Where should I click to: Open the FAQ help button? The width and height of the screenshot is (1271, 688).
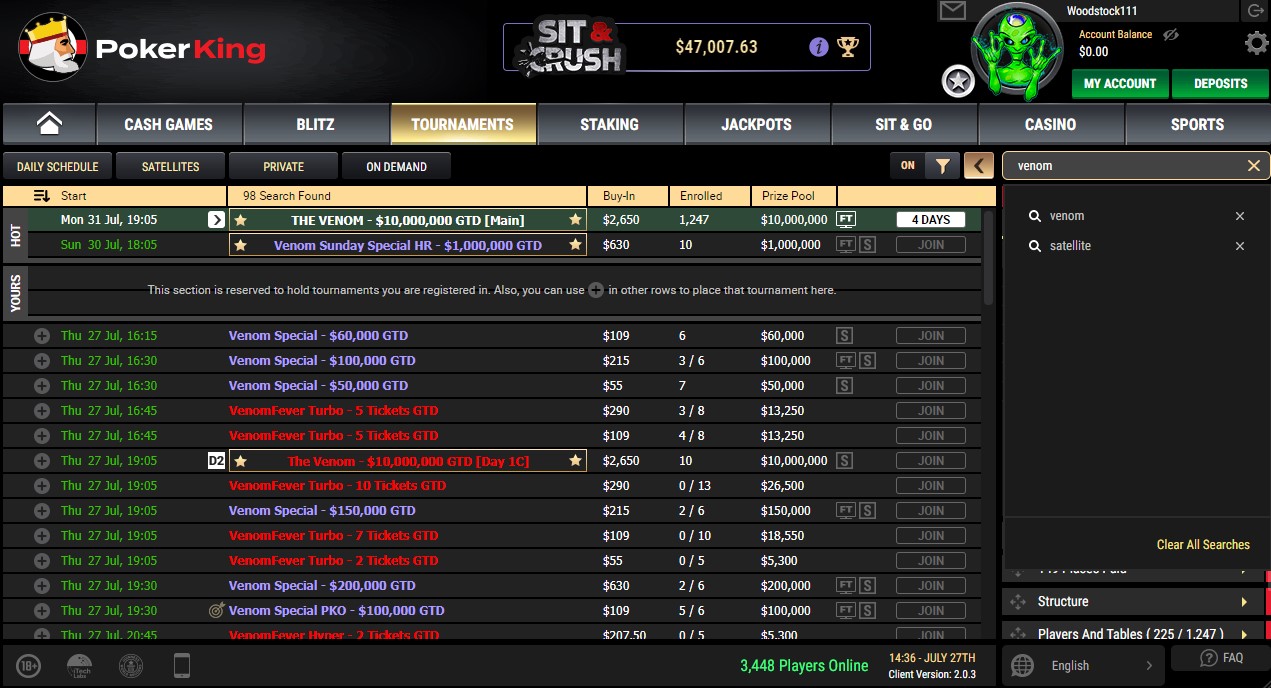[1220, 658]
